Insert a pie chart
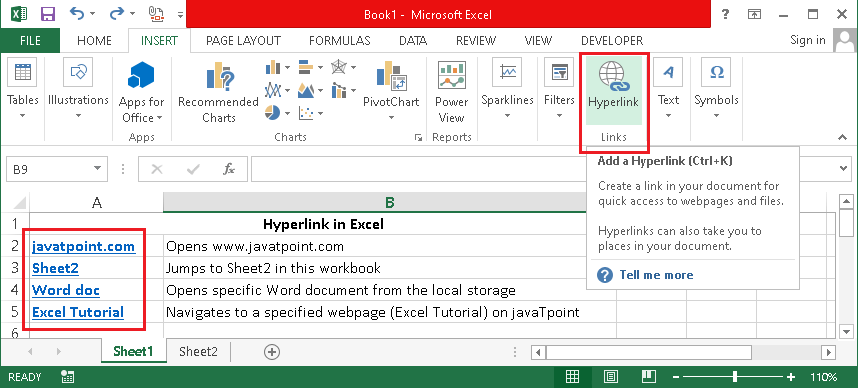The width and height of the screenshot is (858, 388). pos(273,113)
